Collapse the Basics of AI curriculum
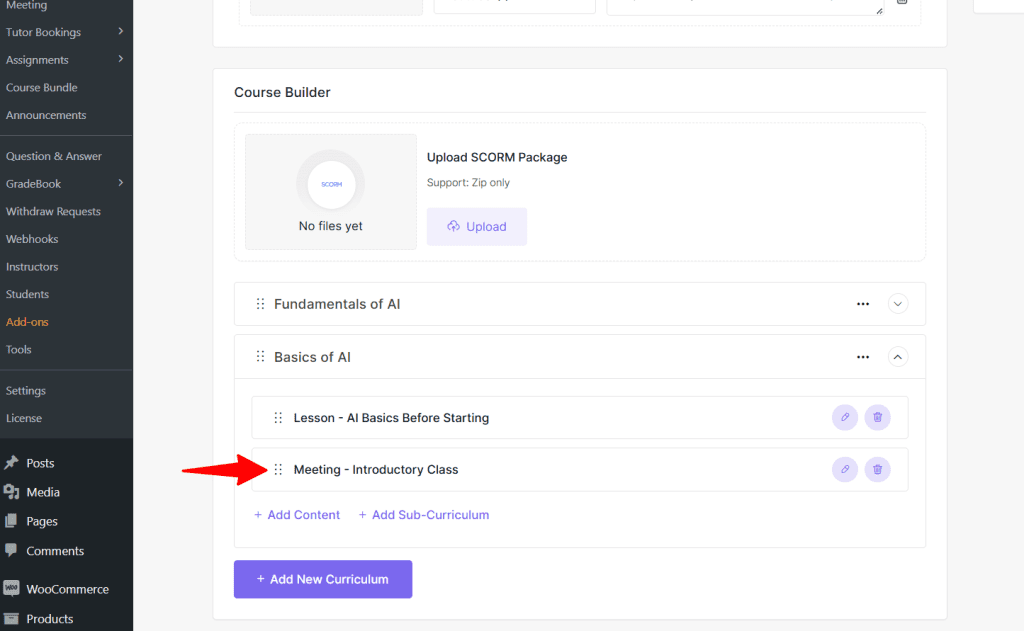 click(898, 357)
